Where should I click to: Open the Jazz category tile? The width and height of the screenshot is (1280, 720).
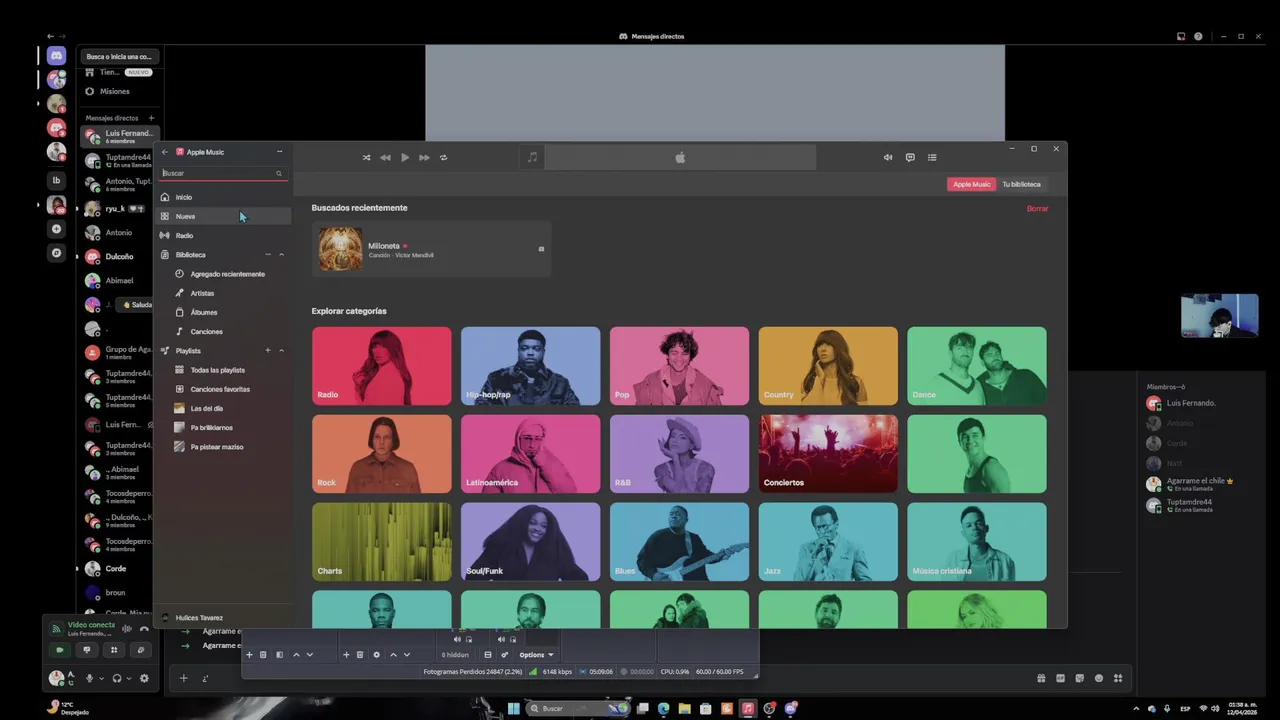(x=828, y=542)
